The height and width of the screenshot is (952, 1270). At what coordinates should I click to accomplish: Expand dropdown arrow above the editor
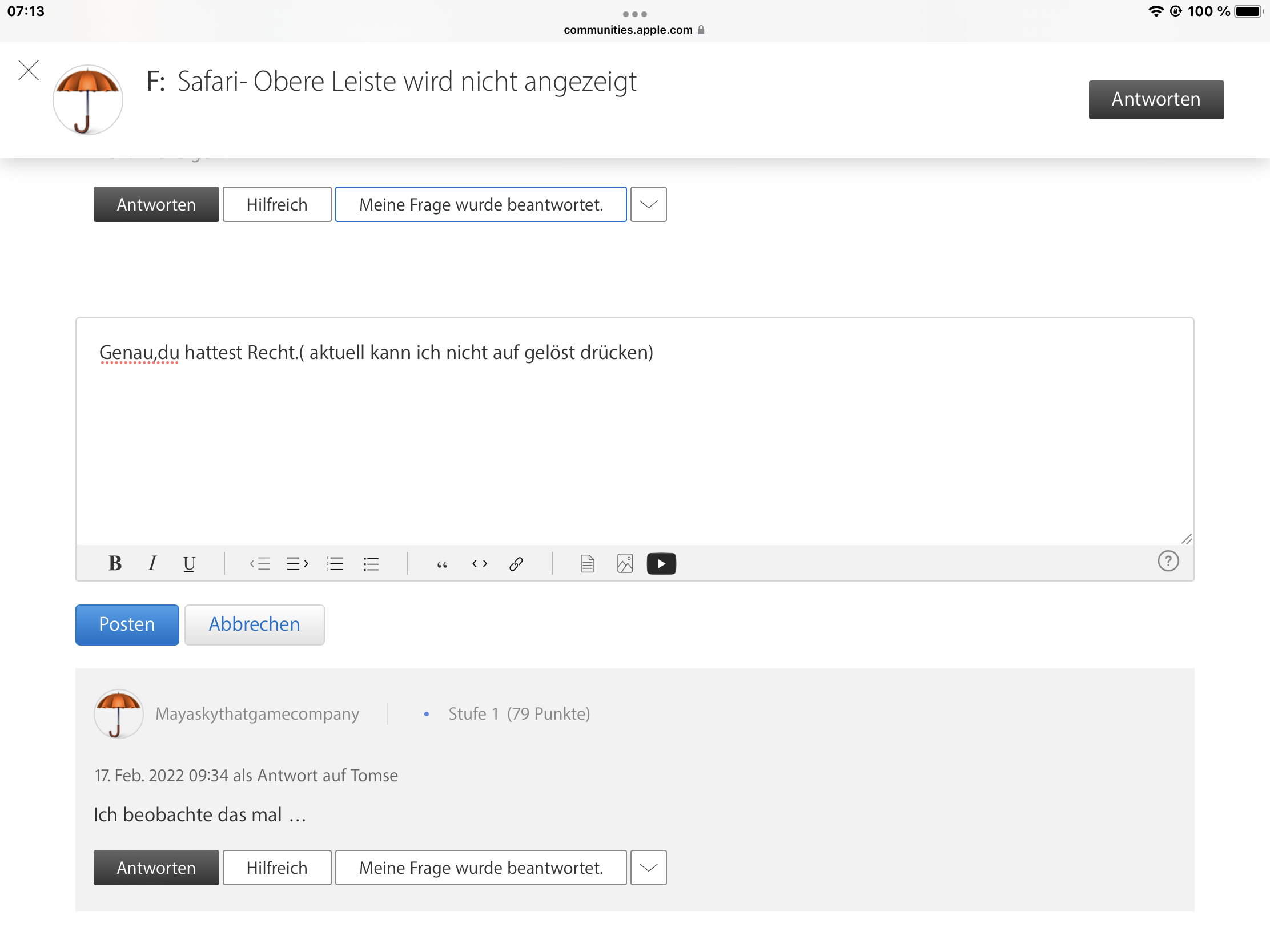648,204
